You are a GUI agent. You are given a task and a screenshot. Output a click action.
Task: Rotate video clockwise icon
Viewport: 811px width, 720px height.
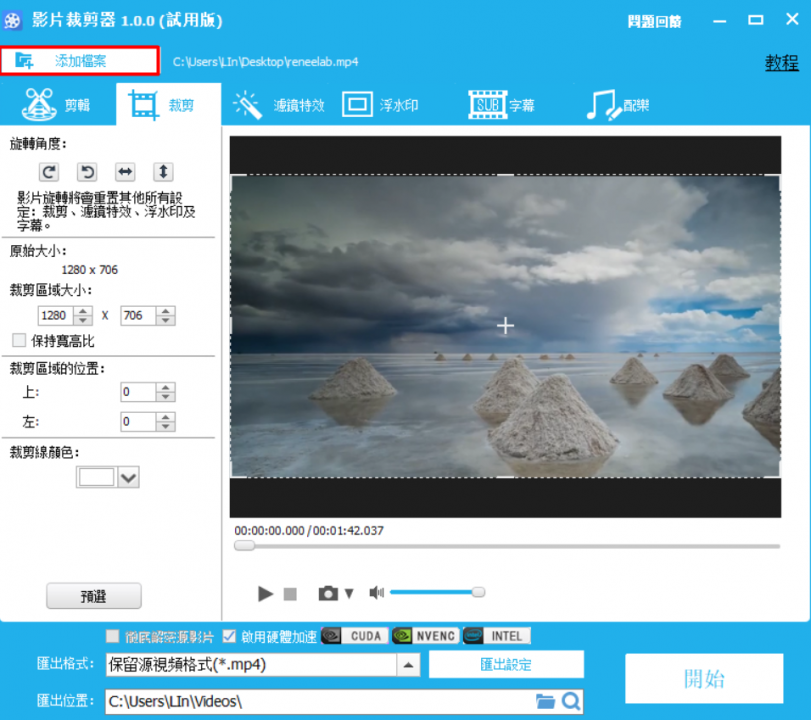49,172
